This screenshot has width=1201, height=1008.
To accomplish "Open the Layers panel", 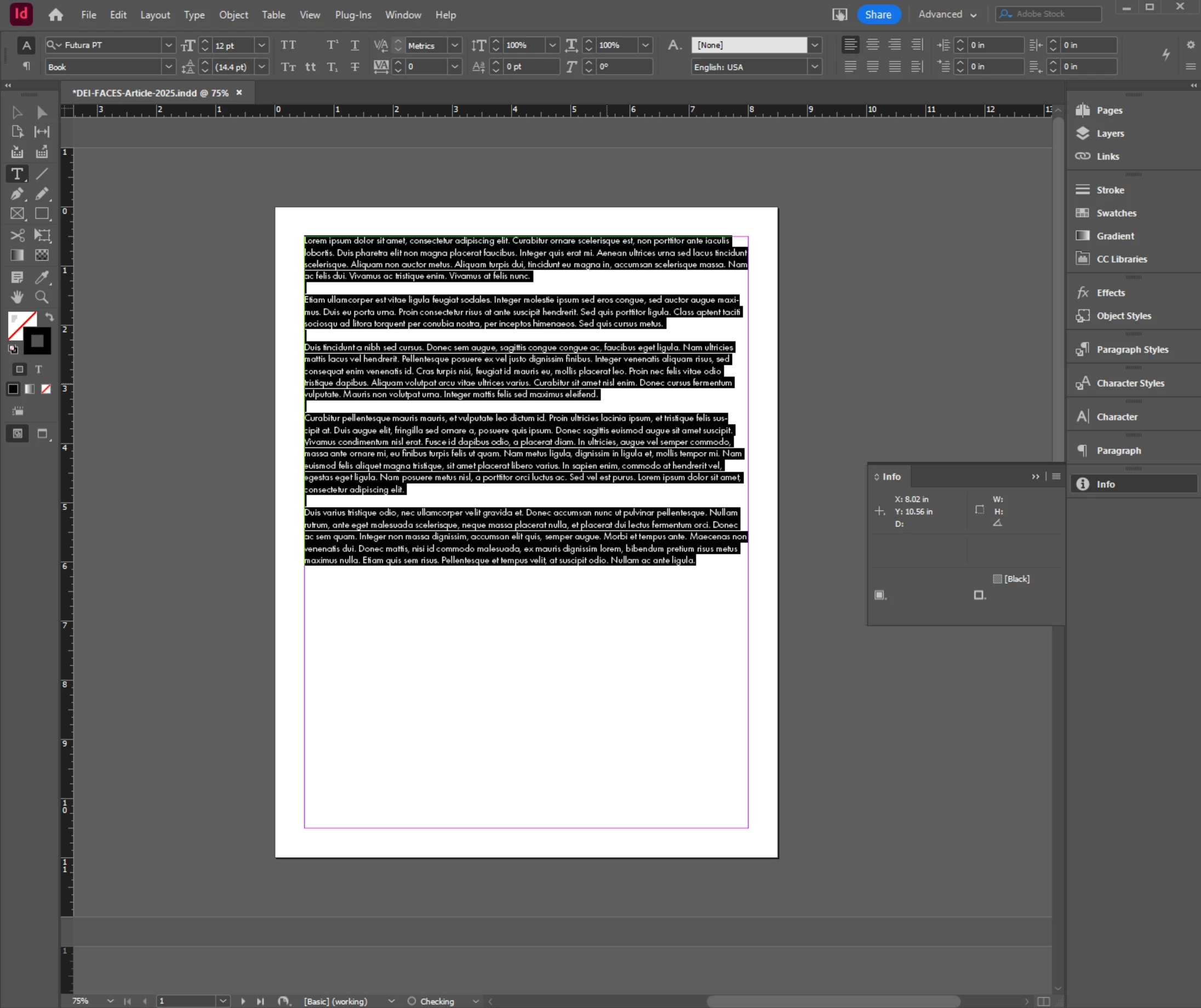I will pyautogui.click(x=1110, y=133).
